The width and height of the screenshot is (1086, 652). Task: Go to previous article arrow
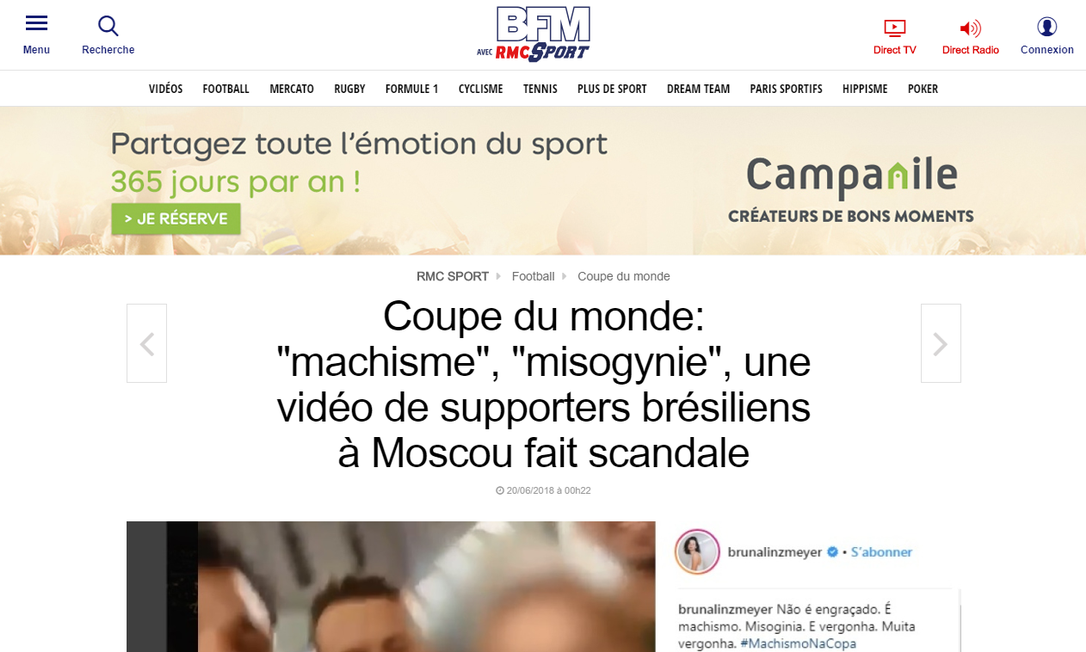point(147,343)
